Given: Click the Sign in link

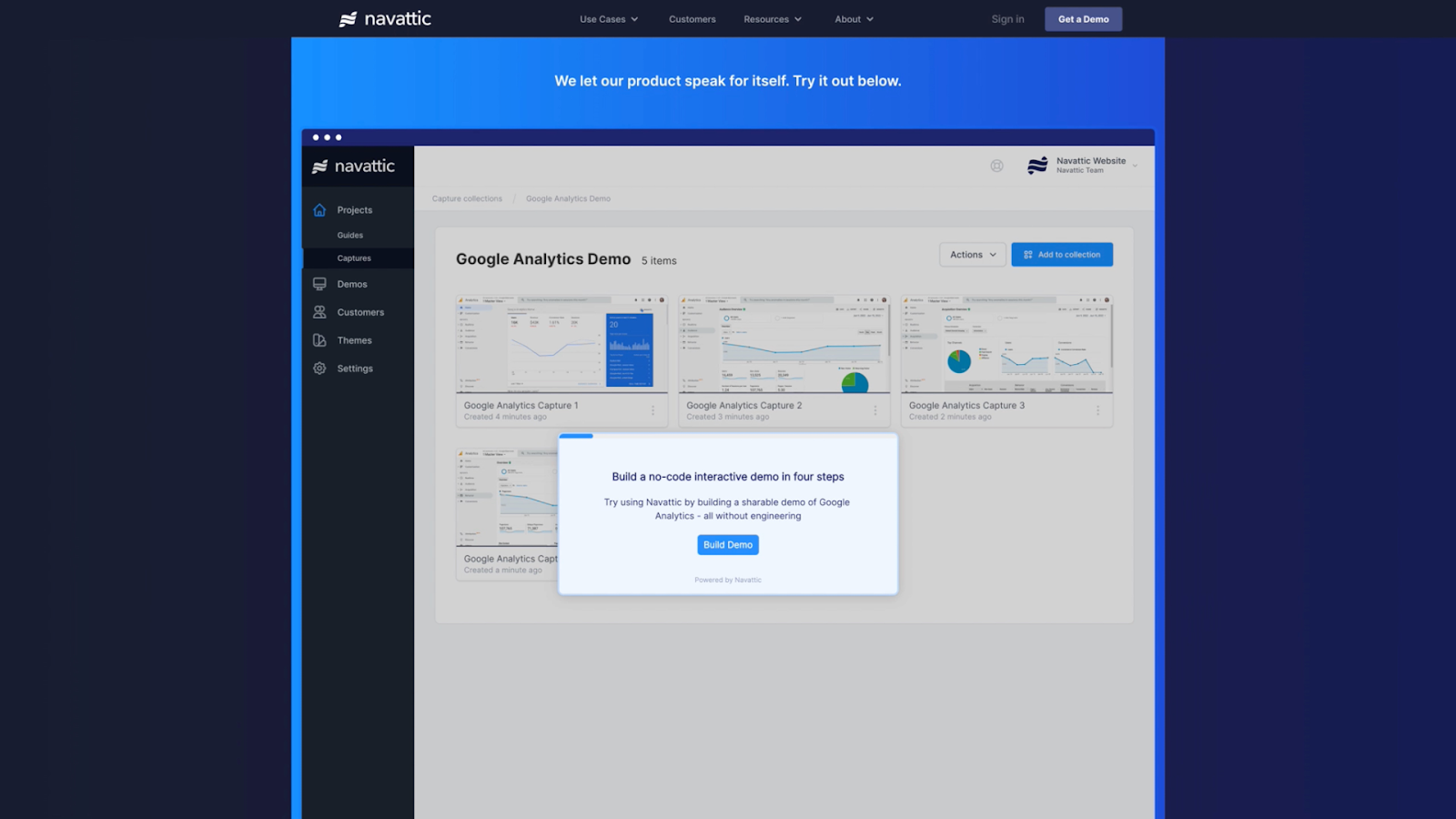Looking at the screenshot, I should (1007, 19).
